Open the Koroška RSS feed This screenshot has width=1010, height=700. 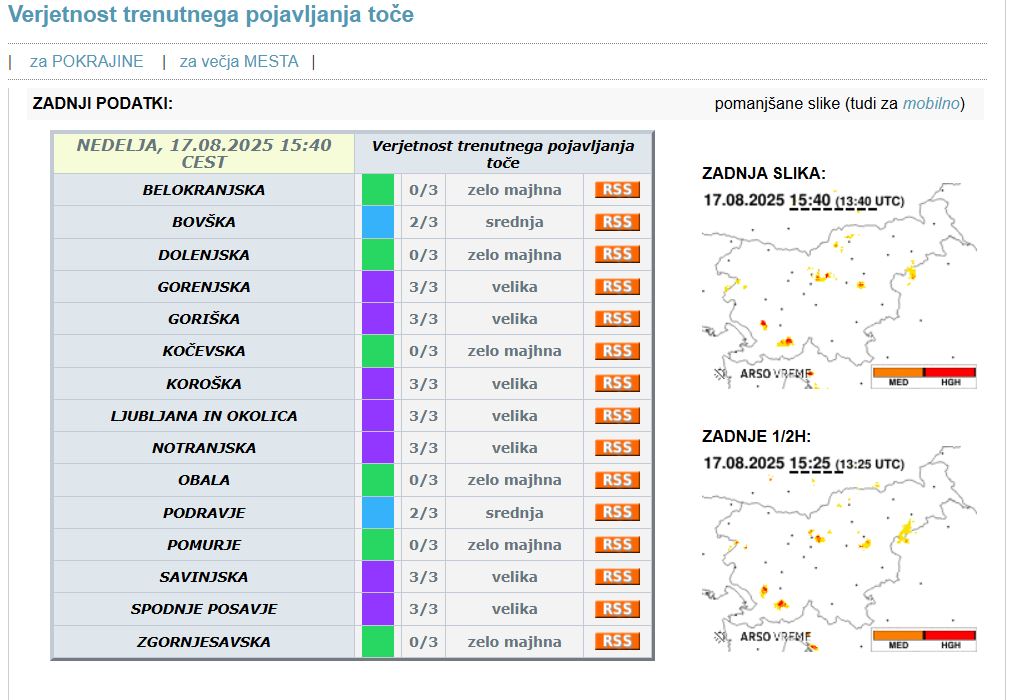click(x=617, y=383)
